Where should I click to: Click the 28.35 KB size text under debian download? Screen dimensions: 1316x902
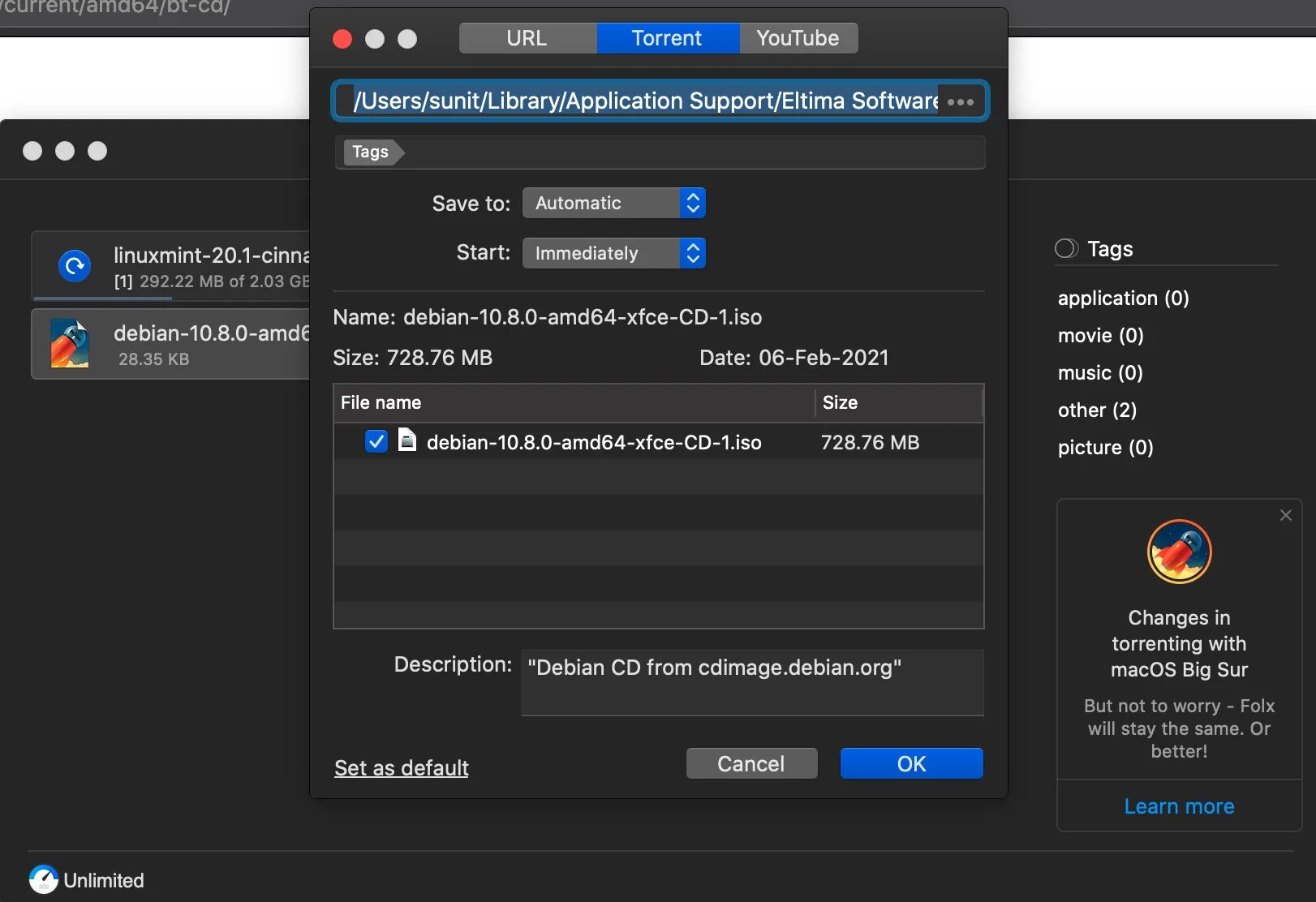pos(153,359)
